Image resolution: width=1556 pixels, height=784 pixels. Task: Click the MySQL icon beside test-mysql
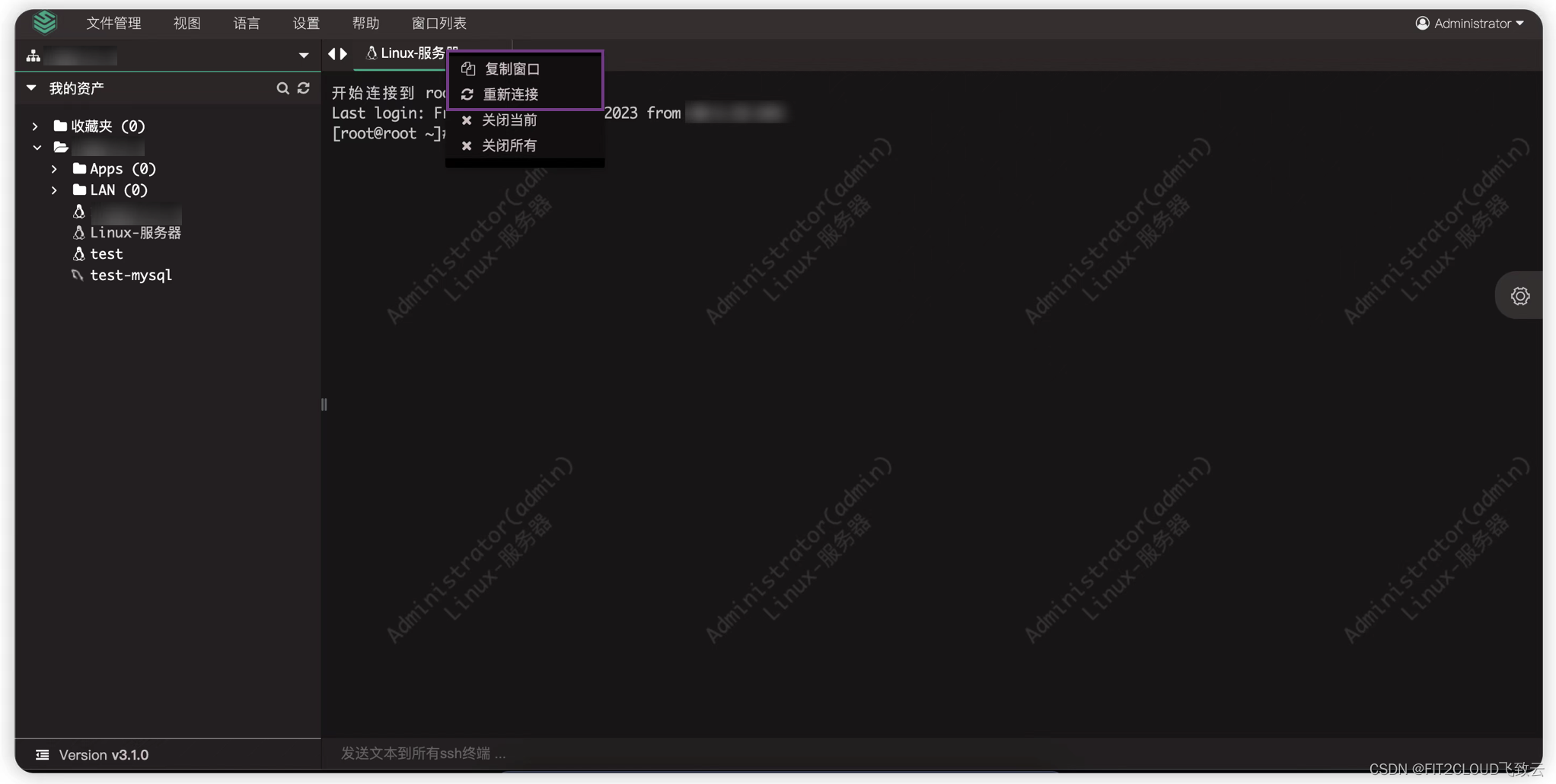(78, 276)
